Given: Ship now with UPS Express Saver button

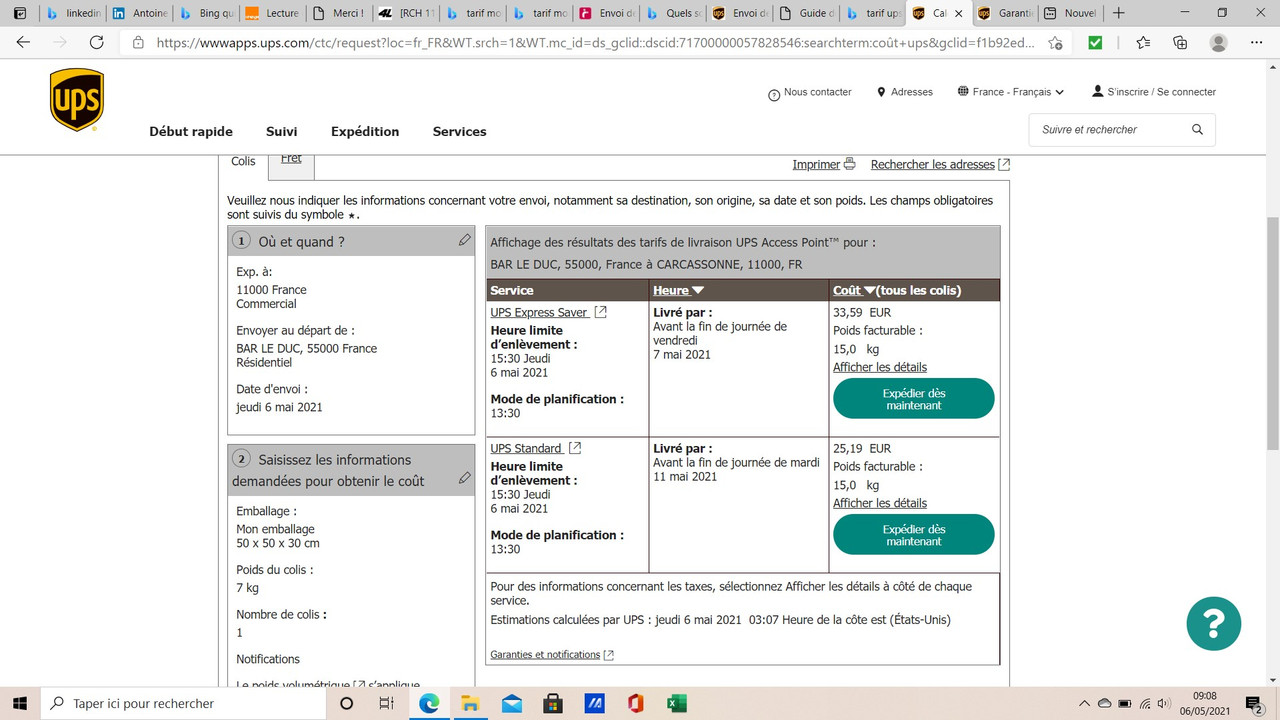Looking at the screenshot, I should (x=914, y=398).
